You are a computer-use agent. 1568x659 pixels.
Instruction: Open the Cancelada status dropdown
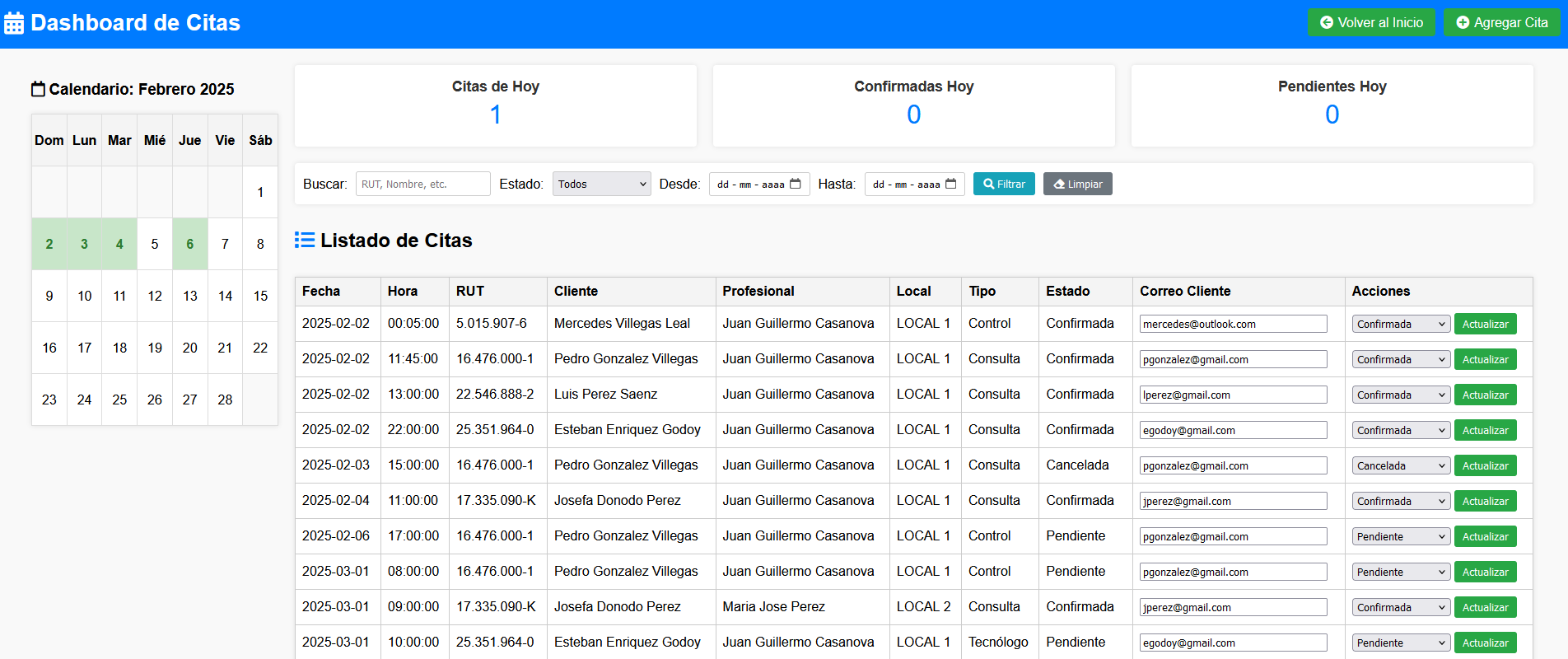[x=1401, y=465]
